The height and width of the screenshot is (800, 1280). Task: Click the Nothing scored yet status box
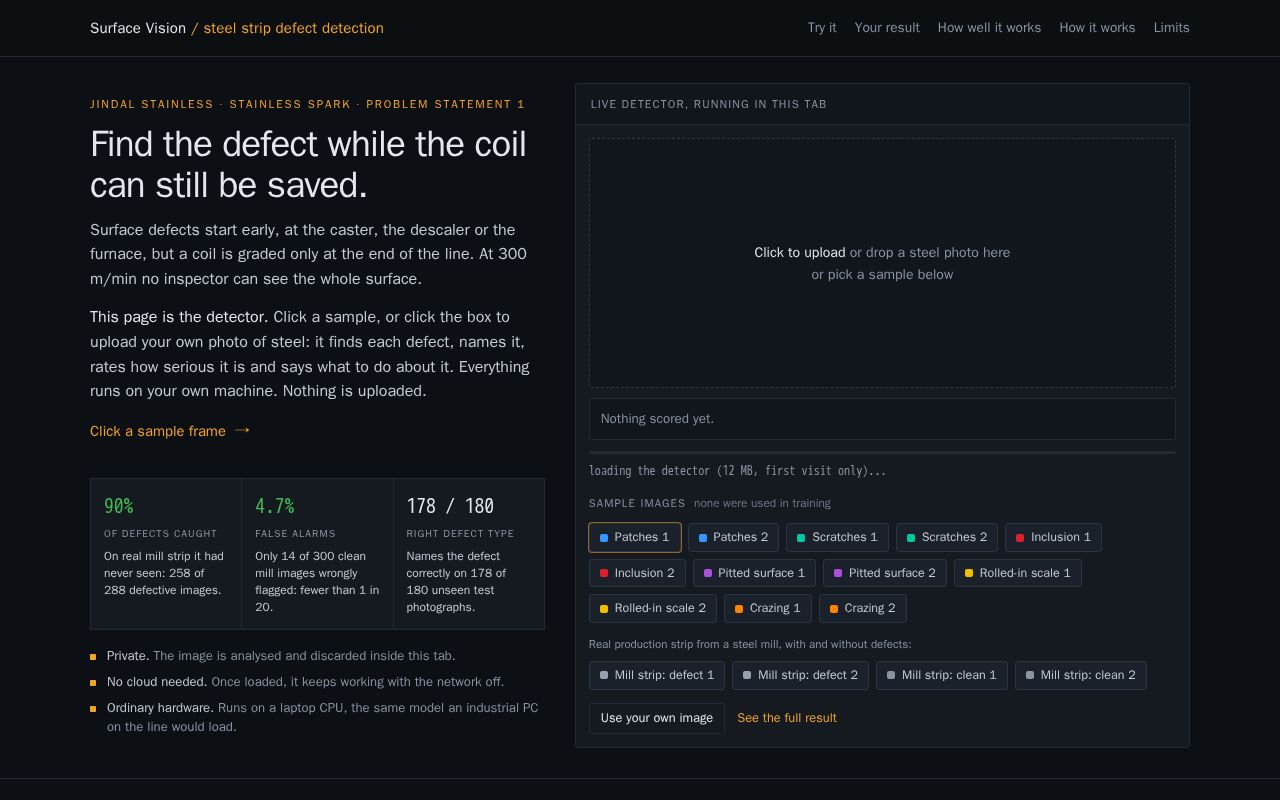click(882, 419)
